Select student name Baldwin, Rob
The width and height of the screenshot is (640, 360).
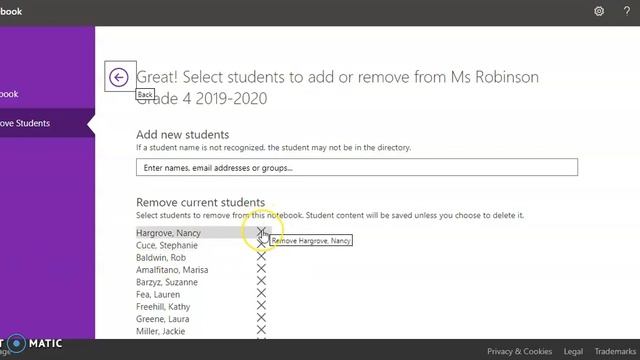point(161,258)
